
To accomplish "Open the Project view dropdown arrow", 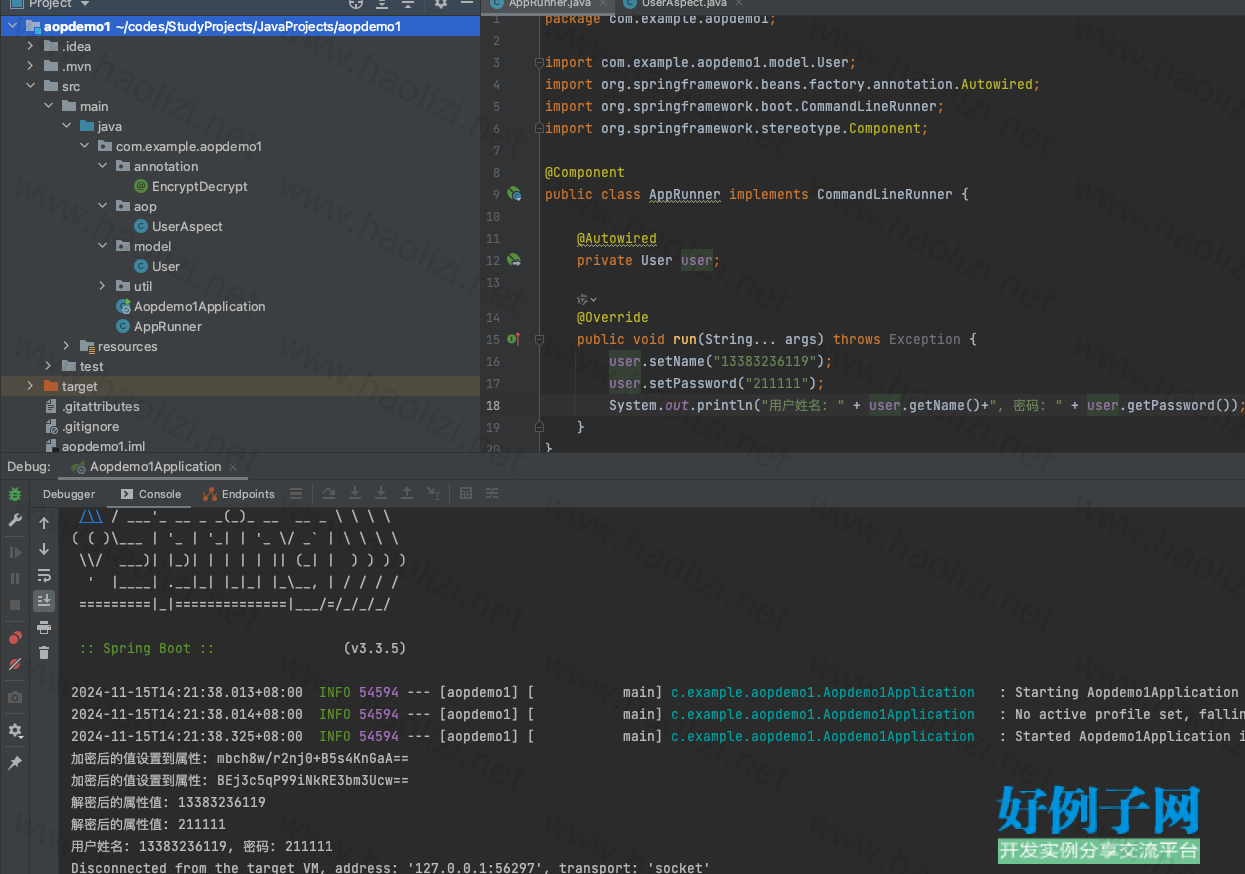I will click(85, 4).
